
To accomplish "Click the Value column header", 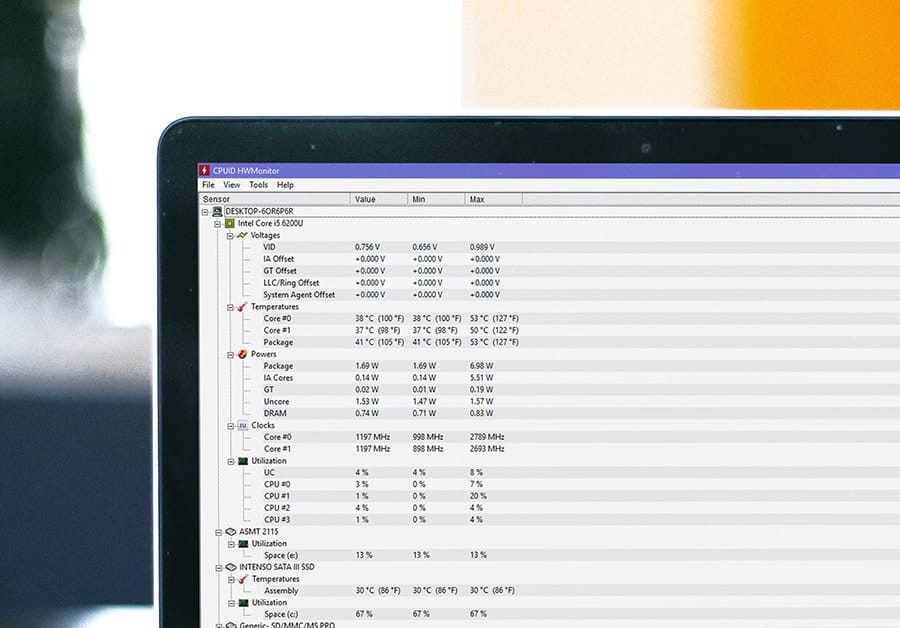I will 379,199.
